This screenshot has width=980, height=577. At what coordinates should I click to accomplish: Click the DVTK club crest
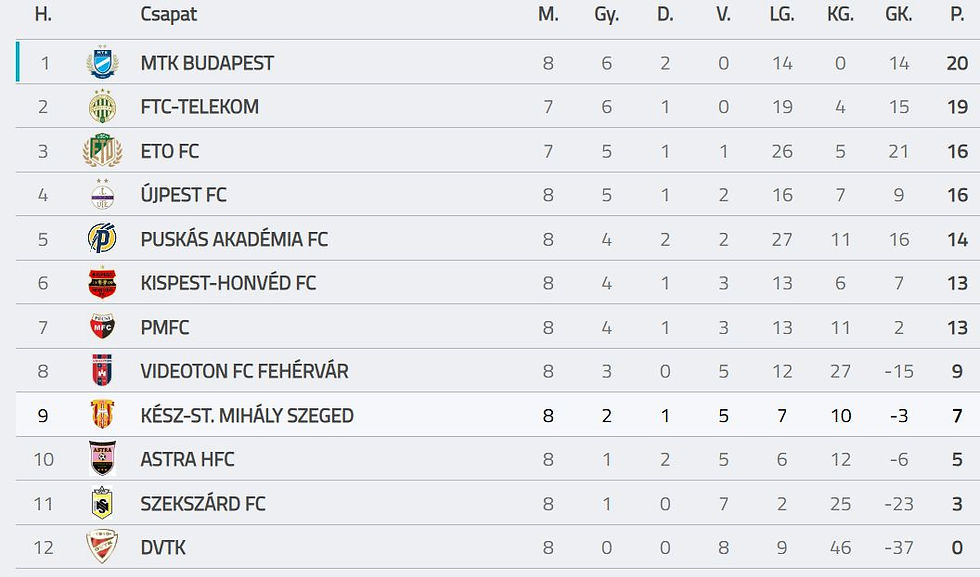102,546
